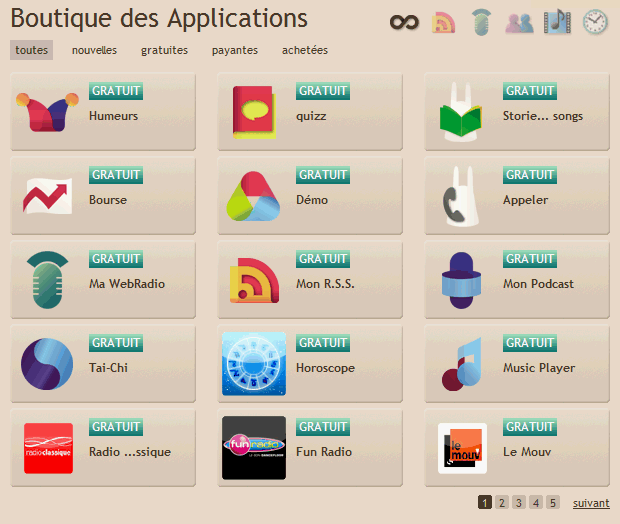620x524 pixels.
Task: Select the GRATUIT badge on Mon Podcast
Action: (x=530, y=259)
